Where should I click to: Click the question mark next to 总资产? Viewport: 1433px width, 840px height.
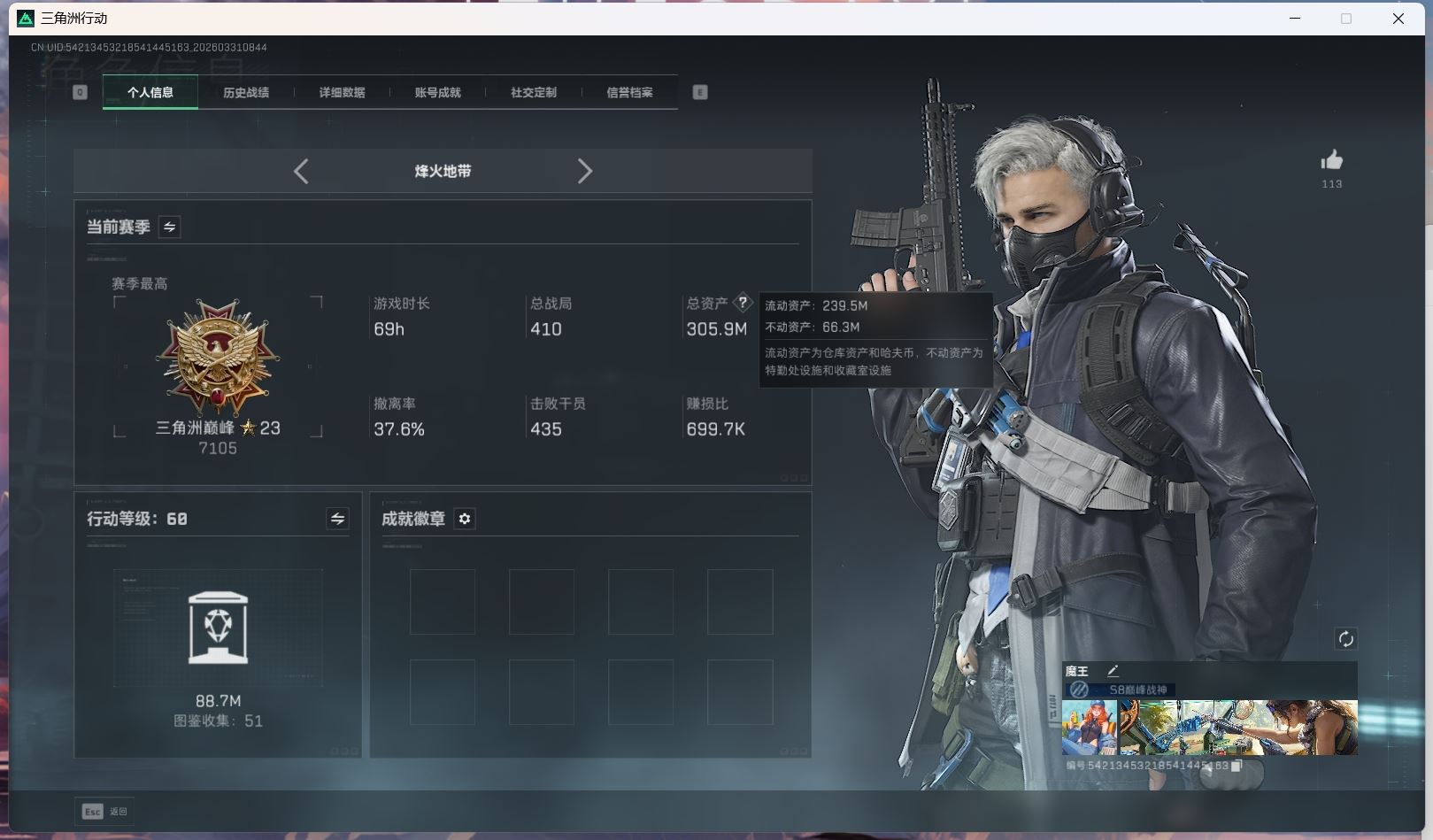743,303
